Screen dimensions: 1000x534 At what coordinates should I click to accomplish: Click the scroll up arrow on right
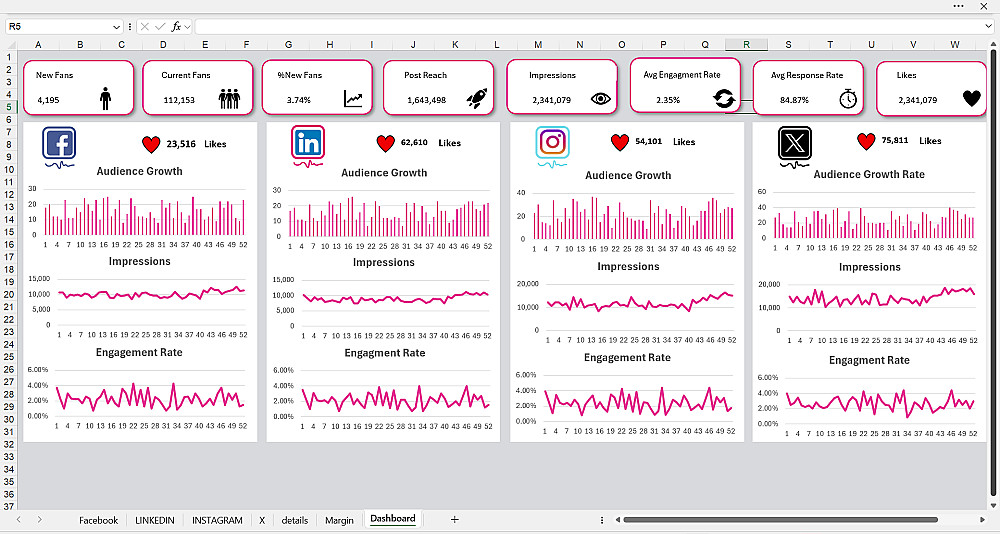pyautogui.click(x=993, y=43)
